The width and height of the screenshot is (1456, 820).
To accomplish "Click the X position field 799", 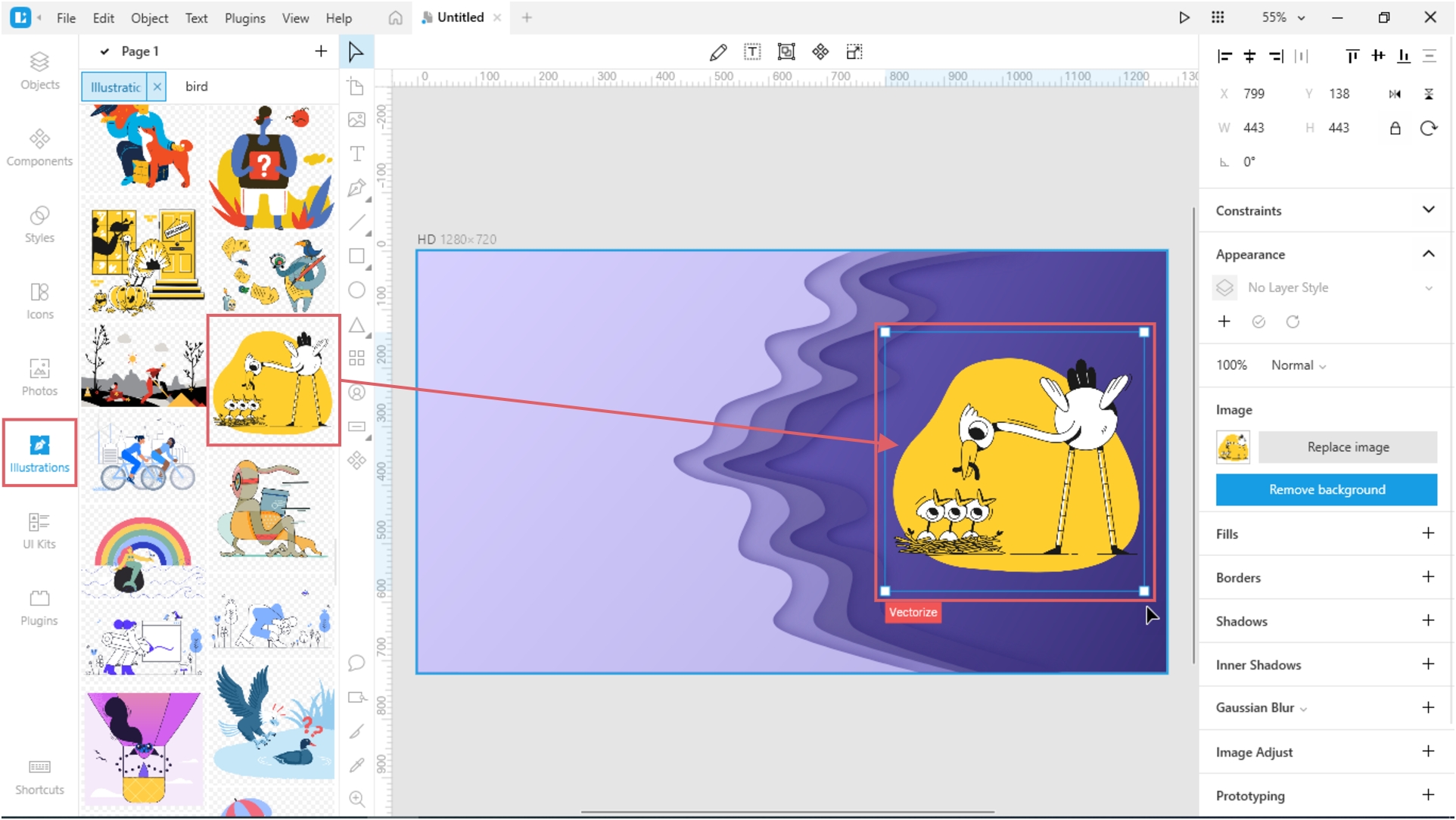I will (1253, 94).
